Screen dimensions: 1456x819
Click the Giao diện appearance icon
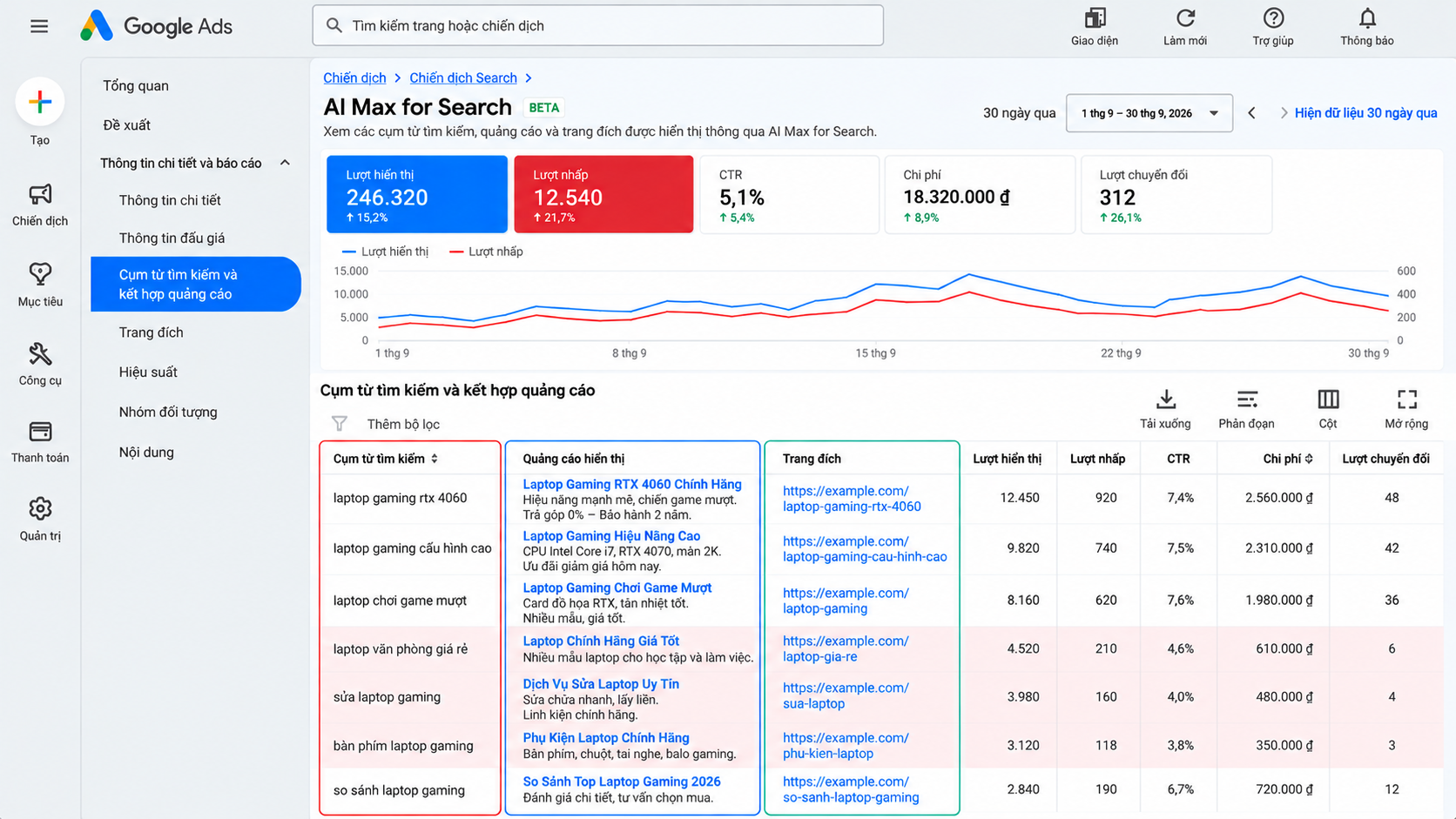1095,18
